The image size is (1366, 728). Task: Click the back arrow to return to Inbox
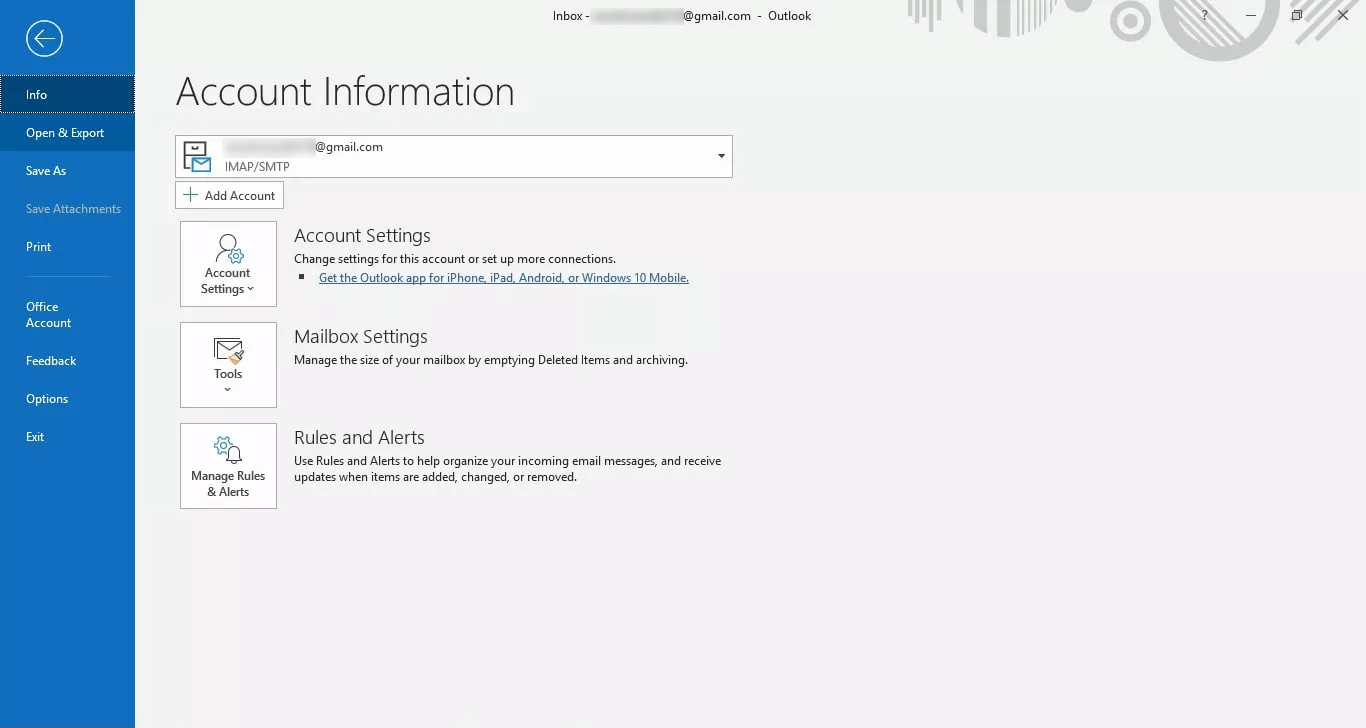point(44,39)
